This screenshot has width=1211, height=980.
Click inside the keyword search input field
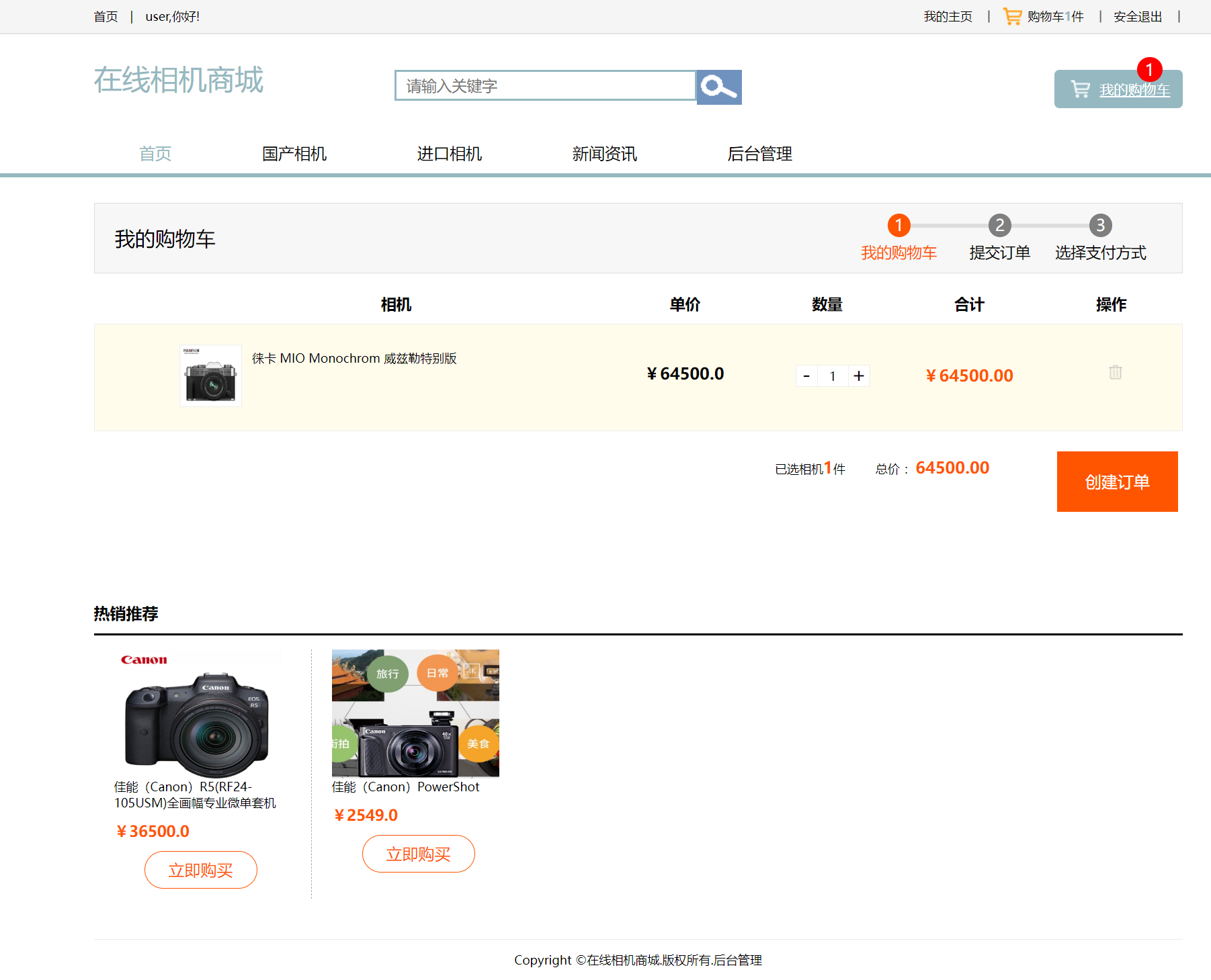coord(546,86)
